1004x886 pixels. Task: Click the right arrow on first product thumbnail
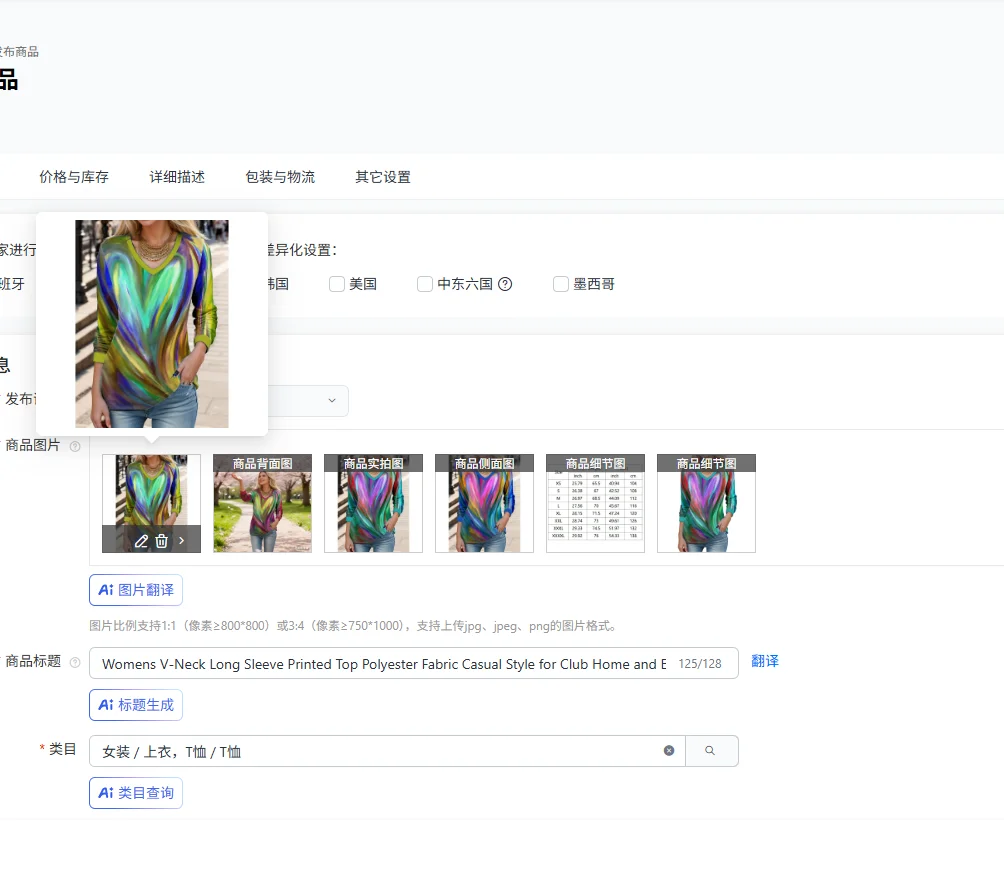coord(182,540)
